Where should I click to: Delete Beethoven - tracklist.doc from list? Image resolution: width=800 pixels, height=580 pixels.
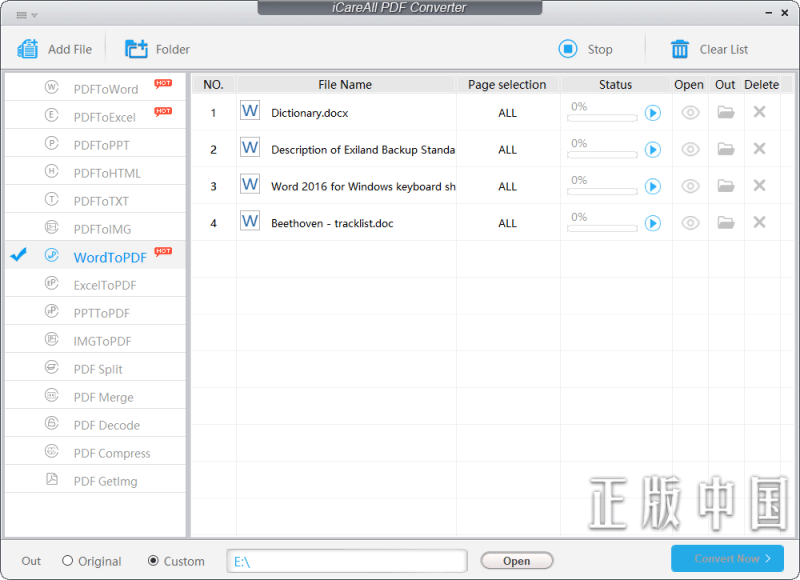[759, 221]
